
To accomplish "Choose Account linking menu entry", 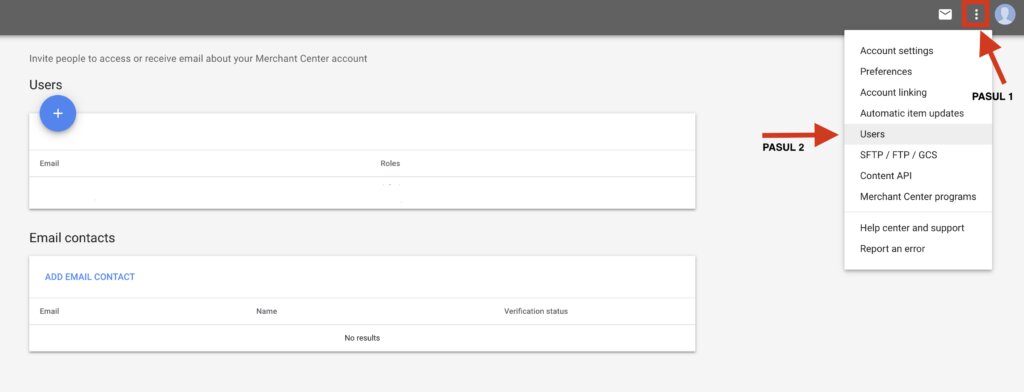I will coord(918,93).
